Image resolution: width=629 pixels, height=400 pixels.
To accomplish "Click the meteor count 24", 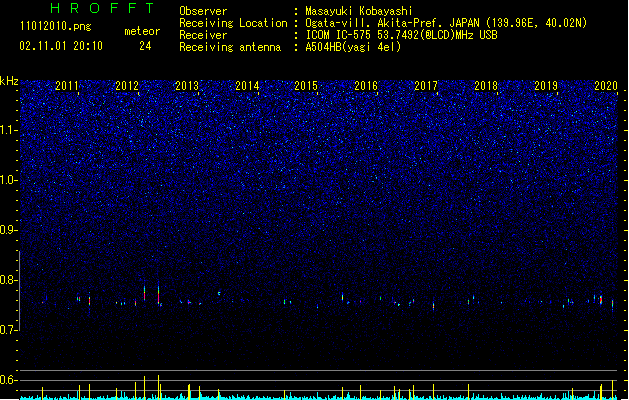I will click(145, 46).
